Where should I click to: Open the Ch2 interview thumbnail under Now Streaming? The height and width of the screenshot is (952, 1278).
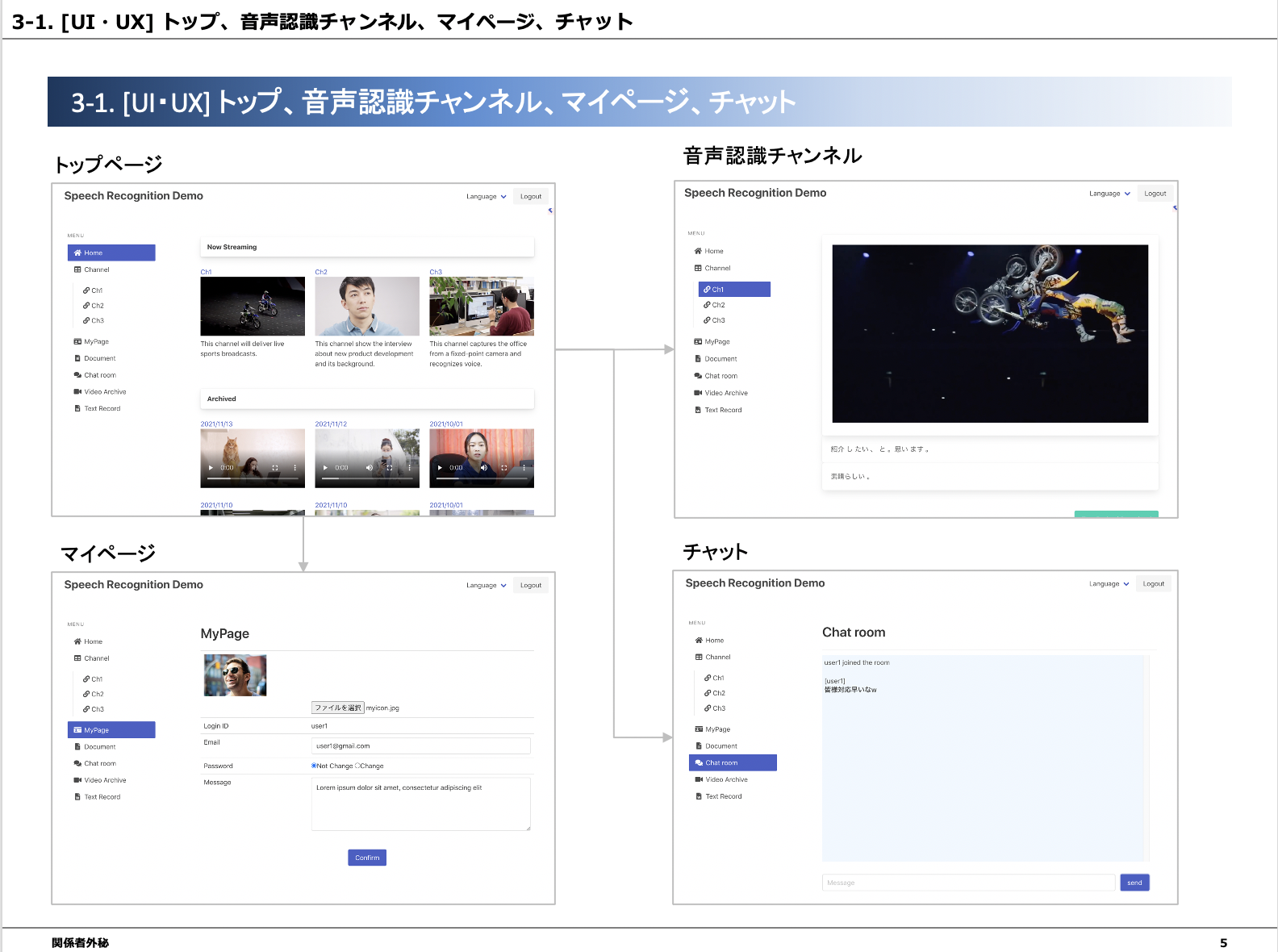[367, 307]
